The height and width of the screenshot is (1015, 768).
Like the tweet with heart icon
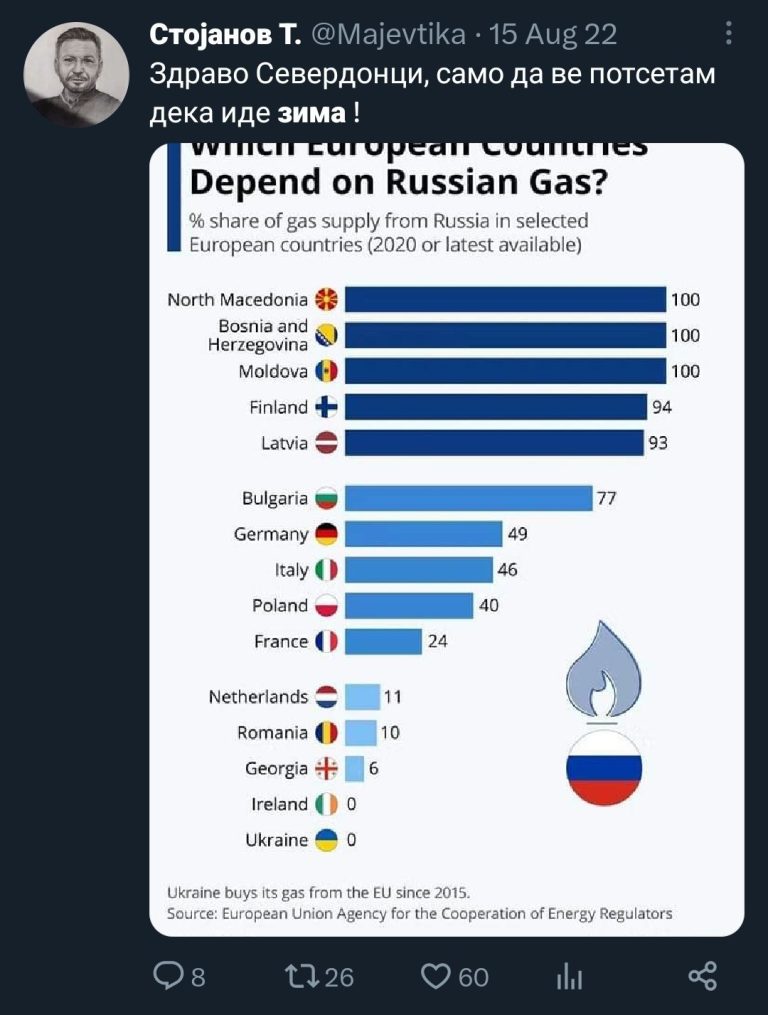[x=436, y=976]
